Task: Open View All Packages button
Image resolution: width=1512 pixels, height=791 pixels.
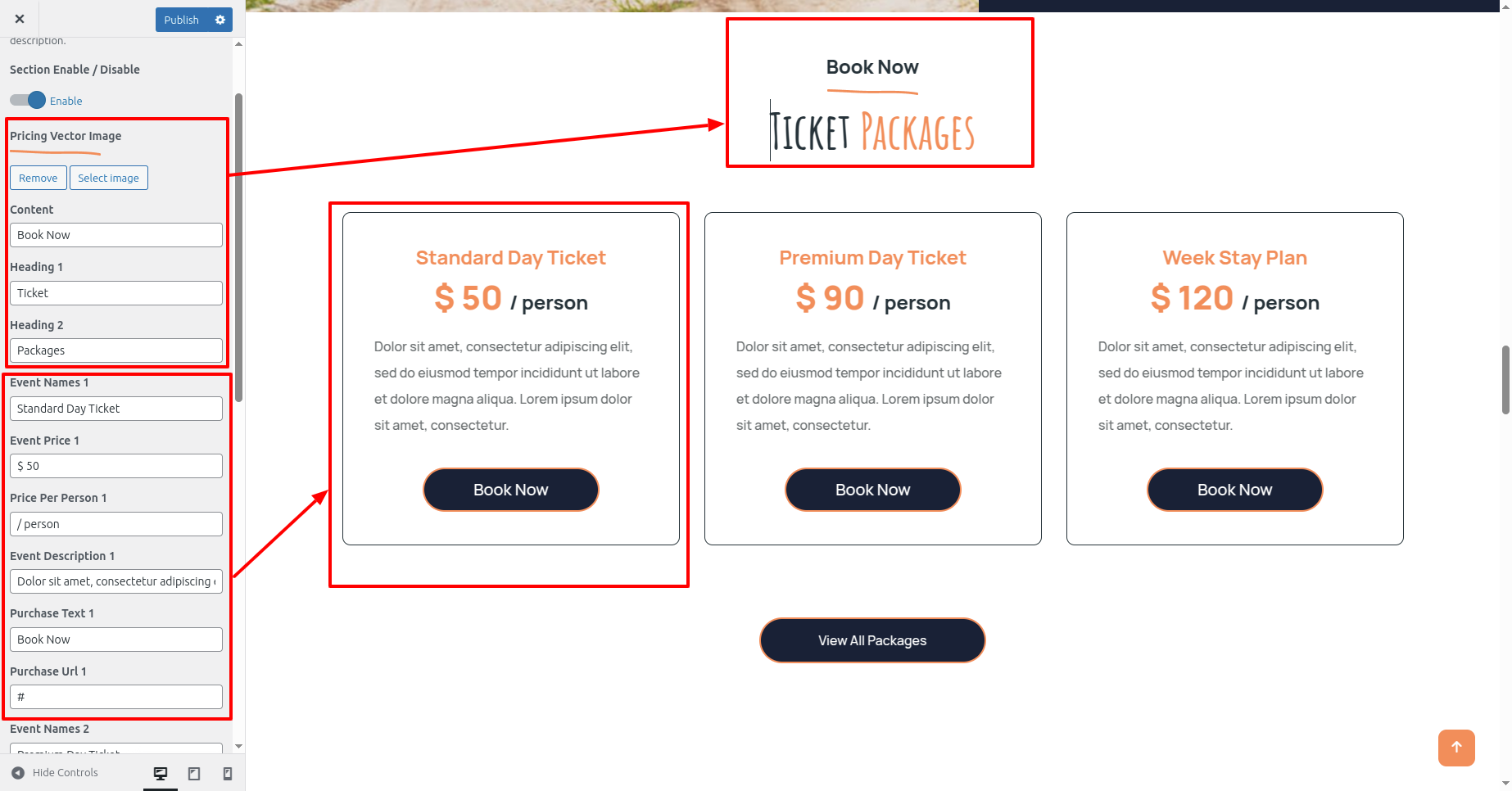Action: pyautogui.click(x=872, y=640)
